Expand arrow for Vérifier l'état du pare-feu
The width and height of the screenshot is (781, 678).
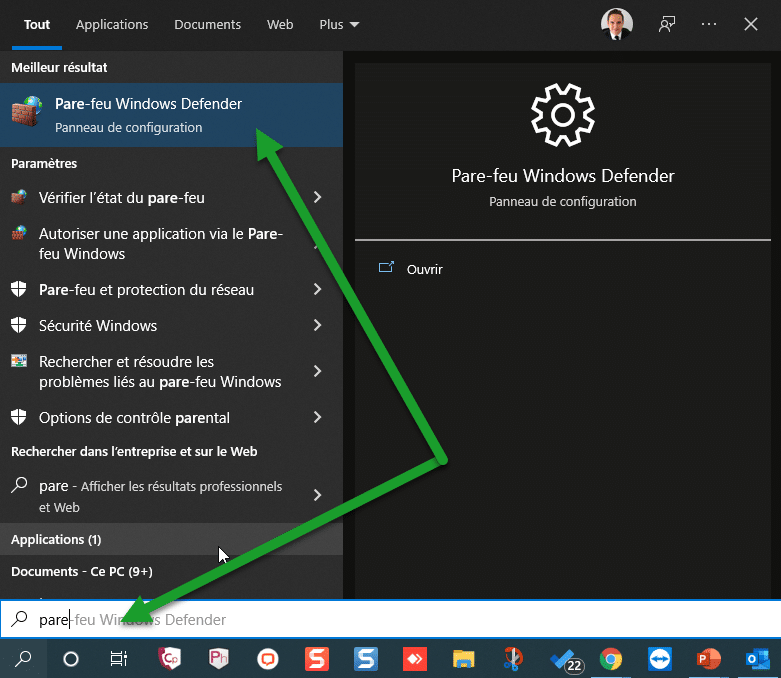(x=318, y=197)
